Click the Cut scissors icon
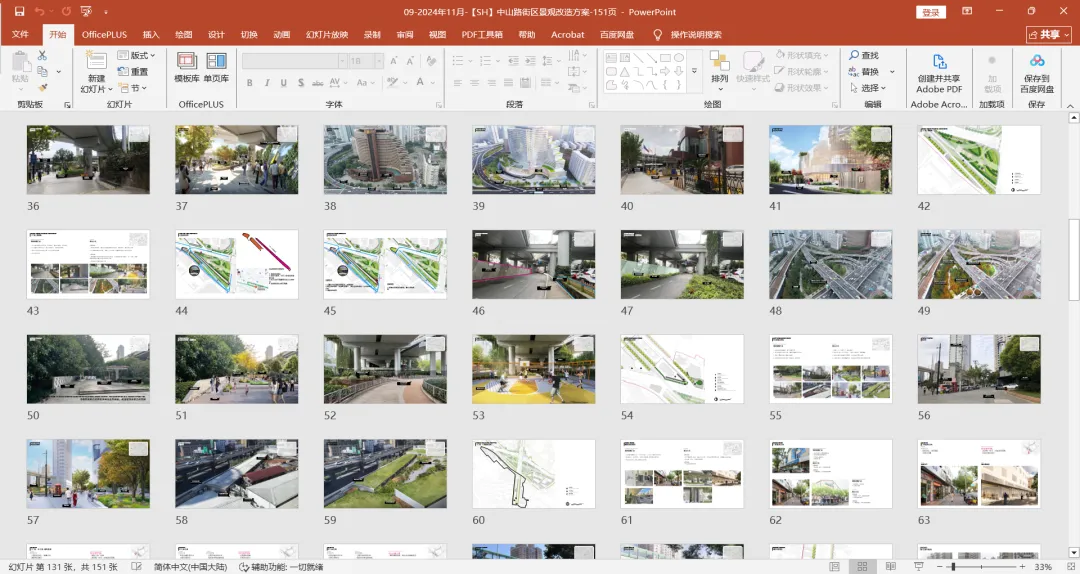1080x574 pixels. point(42,55)
